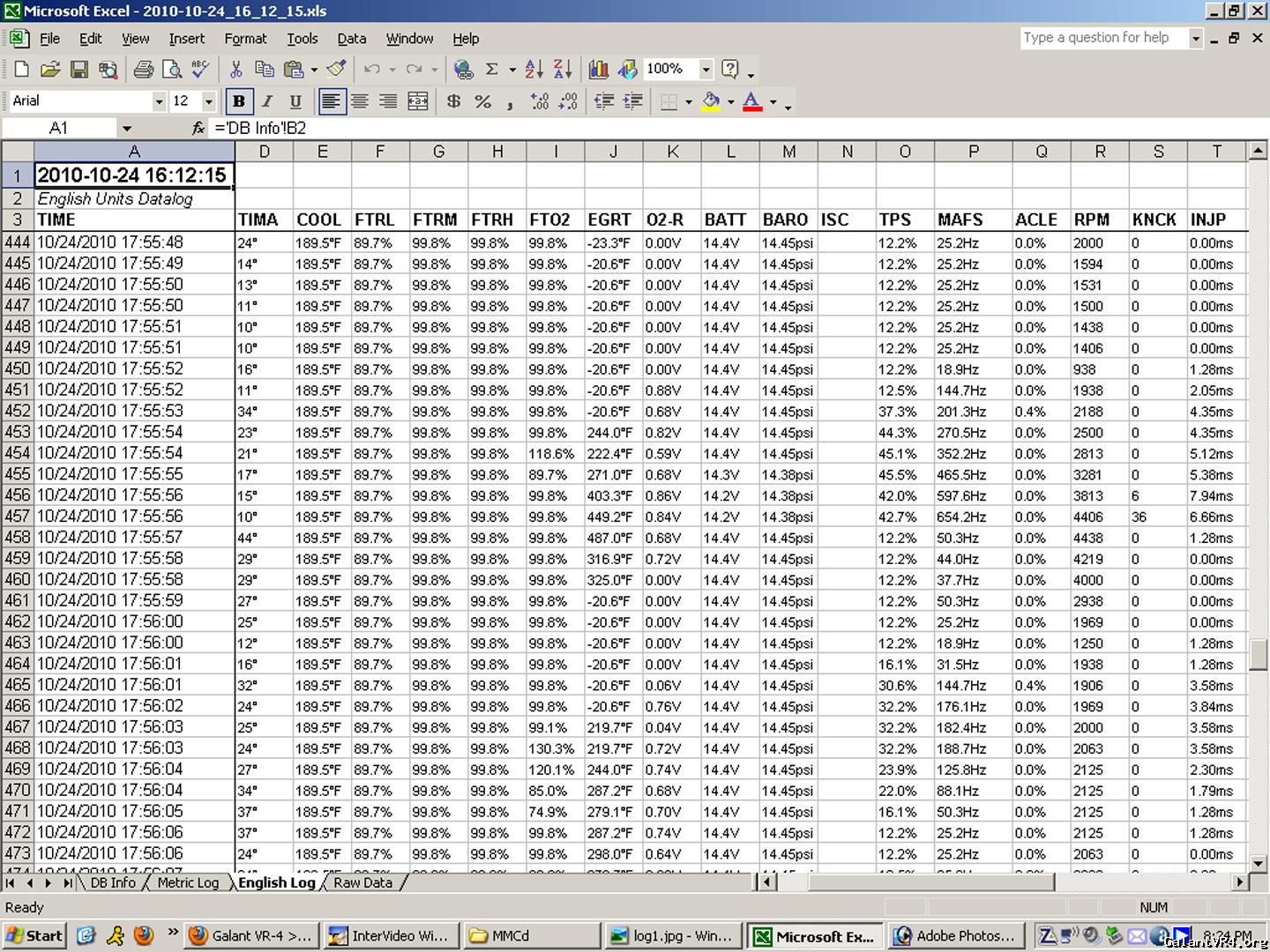Click the AutoSum sigma icon
1270x952 pixels.
pos(492,70)
